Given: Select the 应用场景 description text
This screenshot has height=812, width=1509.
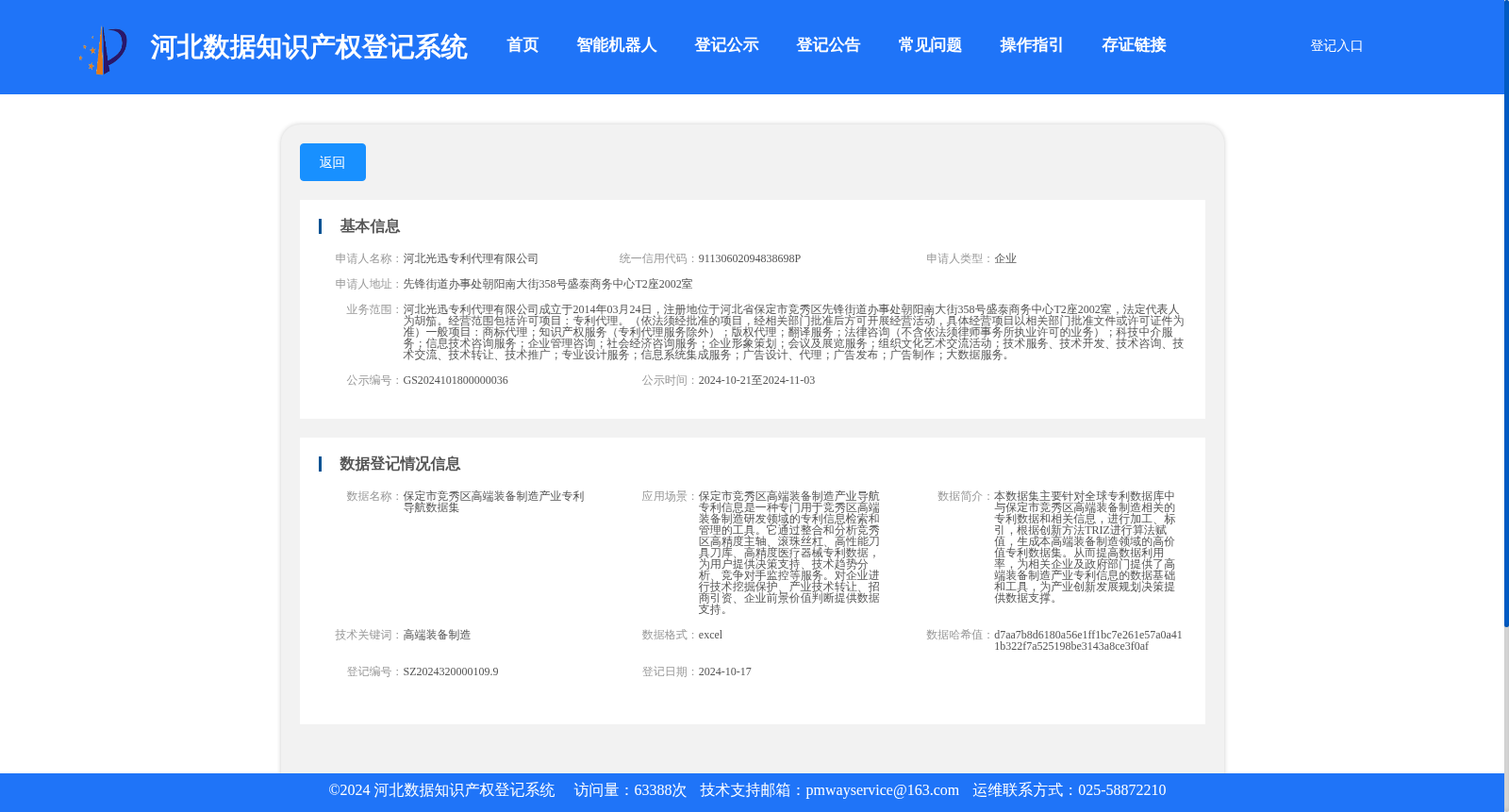Looking at the screenshot, I should 789,553.
